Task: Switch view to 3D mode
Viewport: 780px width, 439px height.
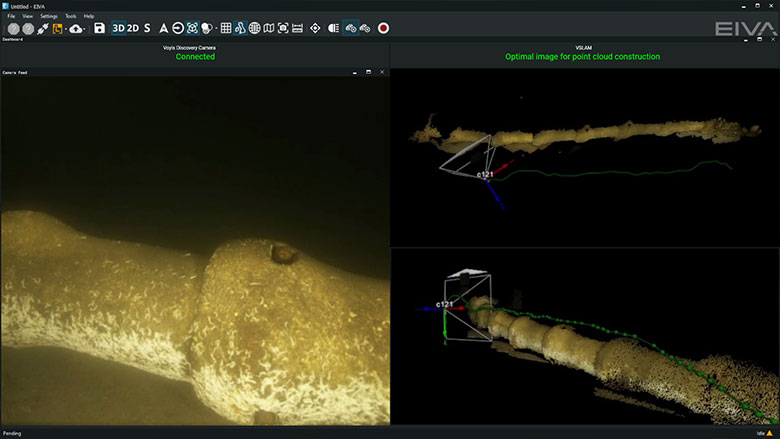Action: 118,28
